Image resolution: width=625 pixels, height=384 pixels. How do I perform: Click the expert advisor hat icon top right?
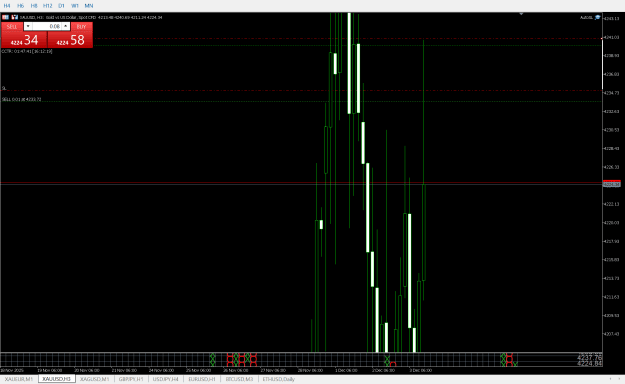597,17
